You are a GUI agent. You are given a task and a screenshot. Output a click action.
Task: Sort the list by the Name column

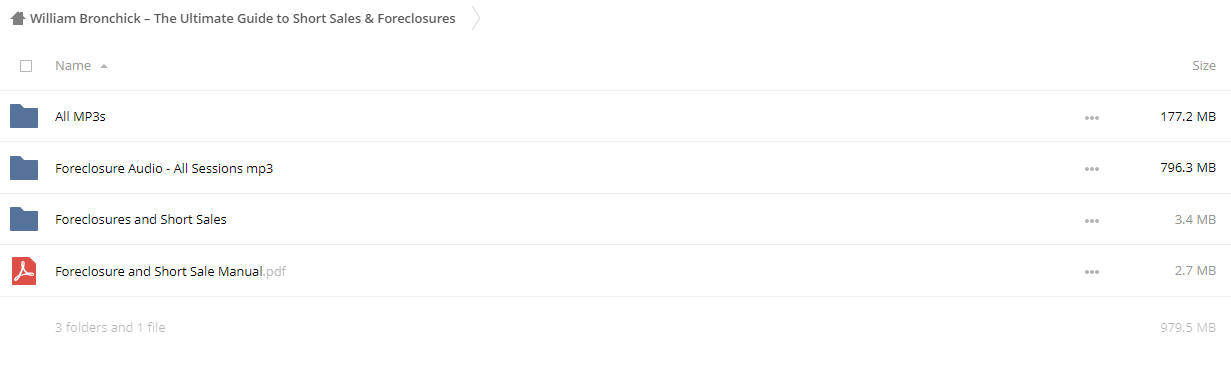pos(73,65)
